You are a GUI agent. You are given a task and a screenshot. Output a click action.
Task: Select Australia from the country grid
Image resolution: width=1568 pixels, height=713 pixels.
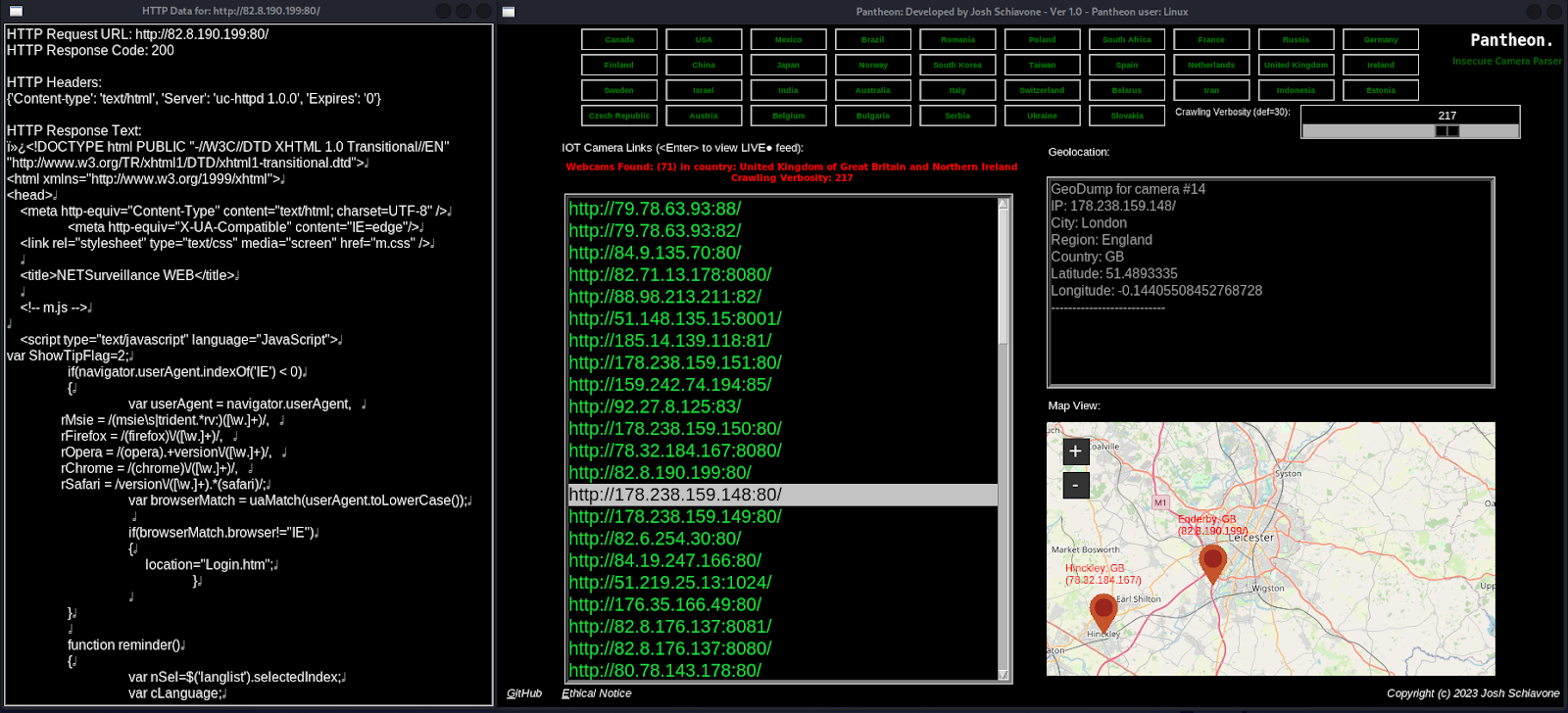[873, 90]
